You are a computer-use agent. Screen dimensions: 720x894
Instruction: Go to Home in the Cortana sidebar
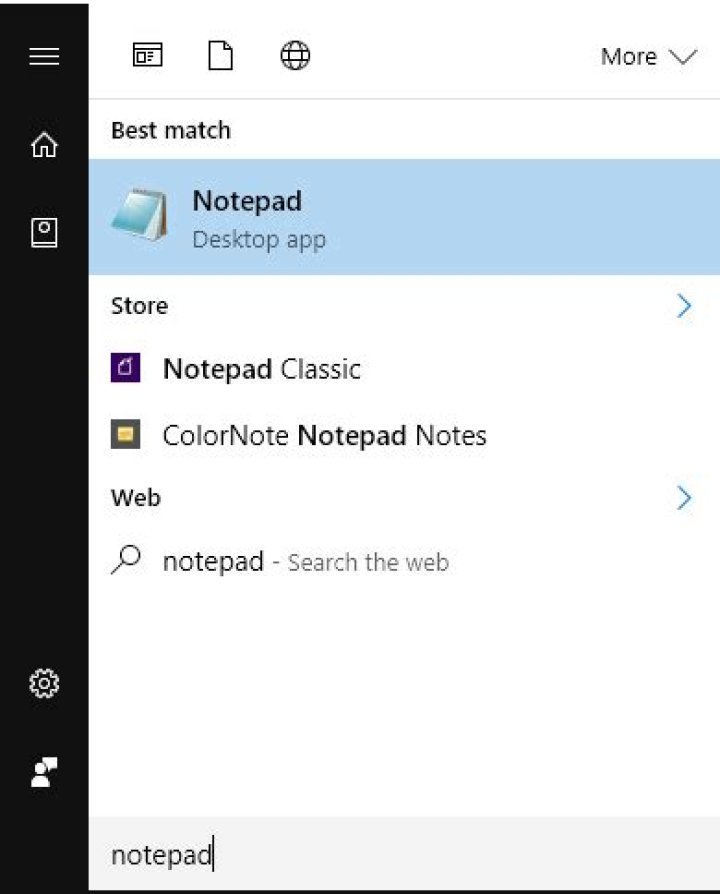click(x=44, y=144)
